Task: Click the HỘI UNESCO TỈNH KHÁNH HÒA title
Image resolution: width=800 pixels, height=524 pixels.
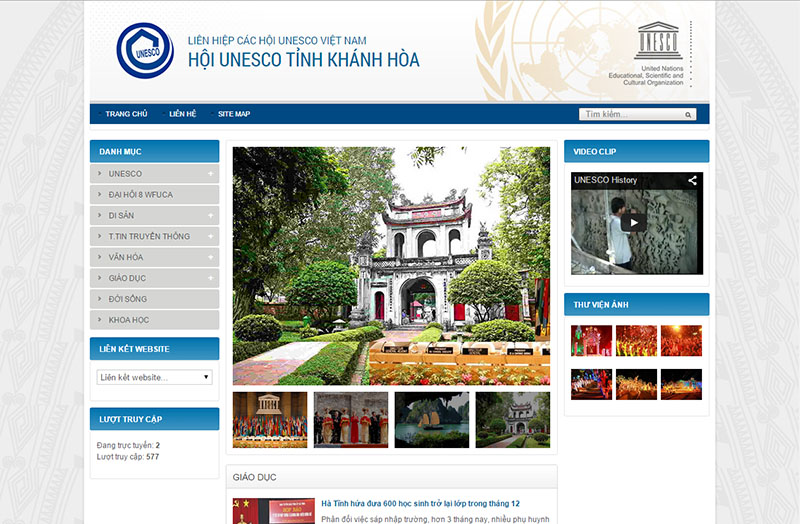Action: 304,60
